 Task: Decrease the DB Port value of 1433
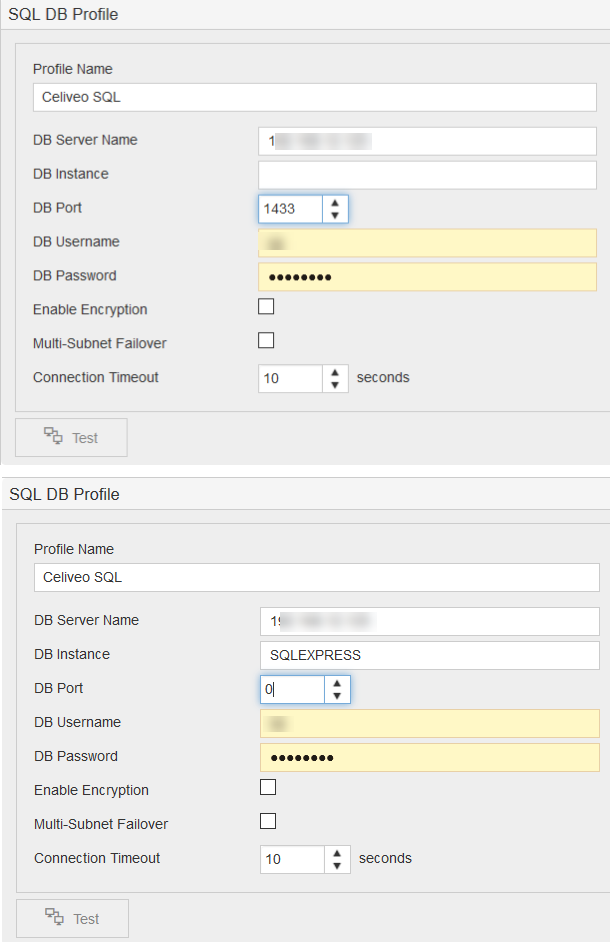pyautogui.click(x=335, y=215)
